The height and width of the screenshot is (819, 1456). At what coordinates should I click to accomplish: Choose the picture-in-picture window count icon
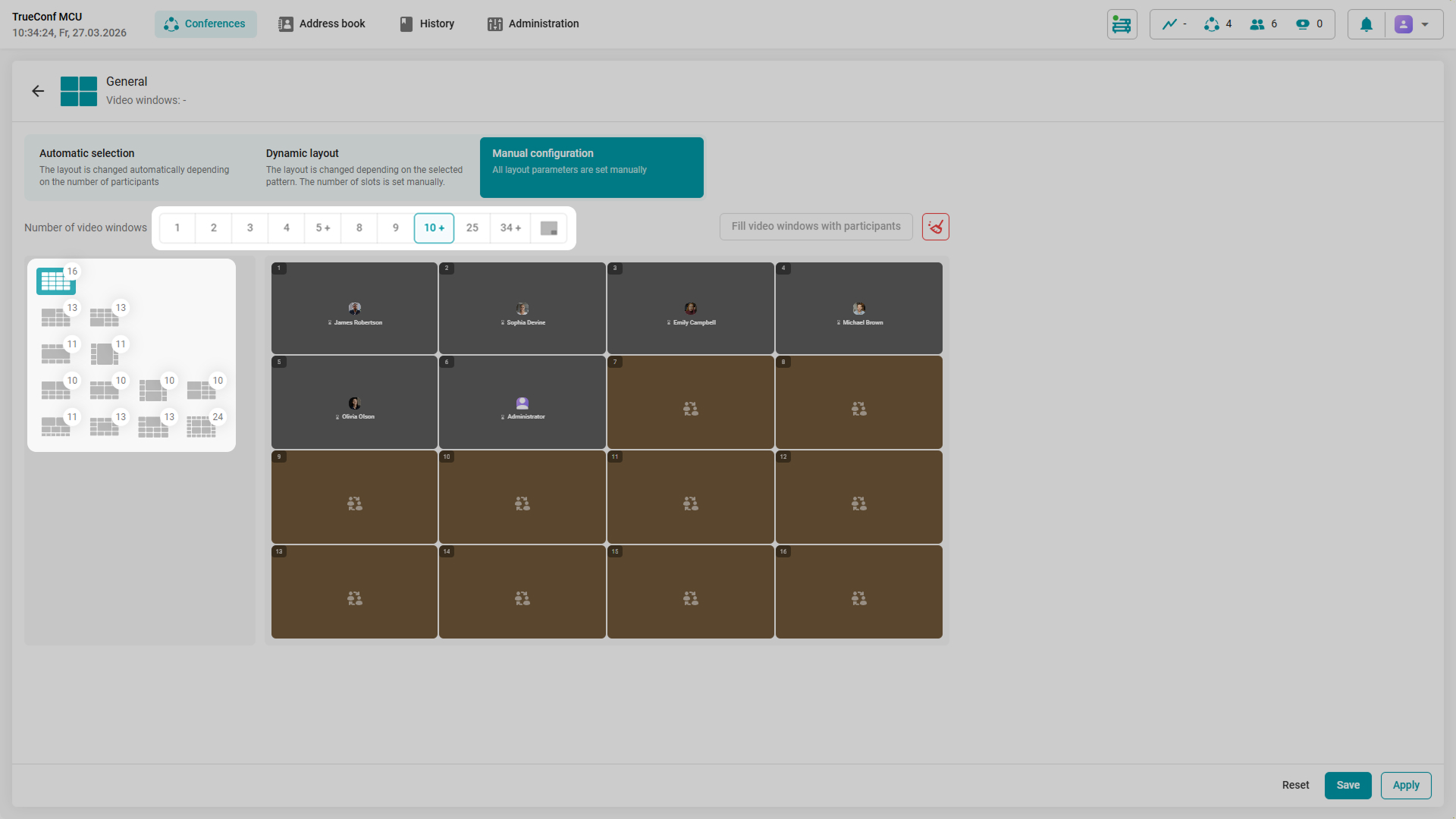coord(548,228)
